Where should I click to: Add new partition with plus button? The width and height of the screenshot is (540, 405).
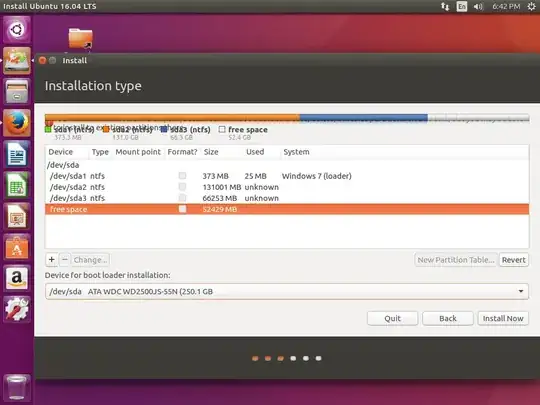[x=52, y=260]
